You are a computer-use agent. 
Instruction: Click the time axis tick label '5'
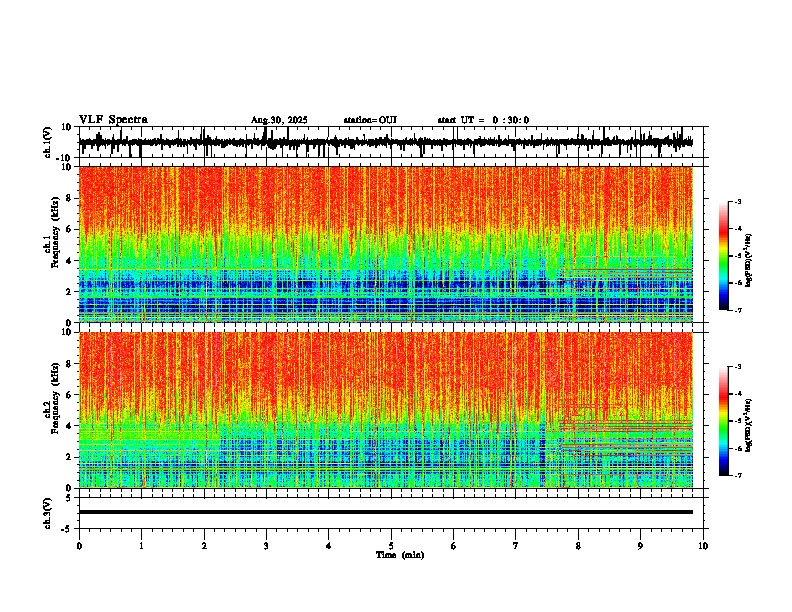391,546
